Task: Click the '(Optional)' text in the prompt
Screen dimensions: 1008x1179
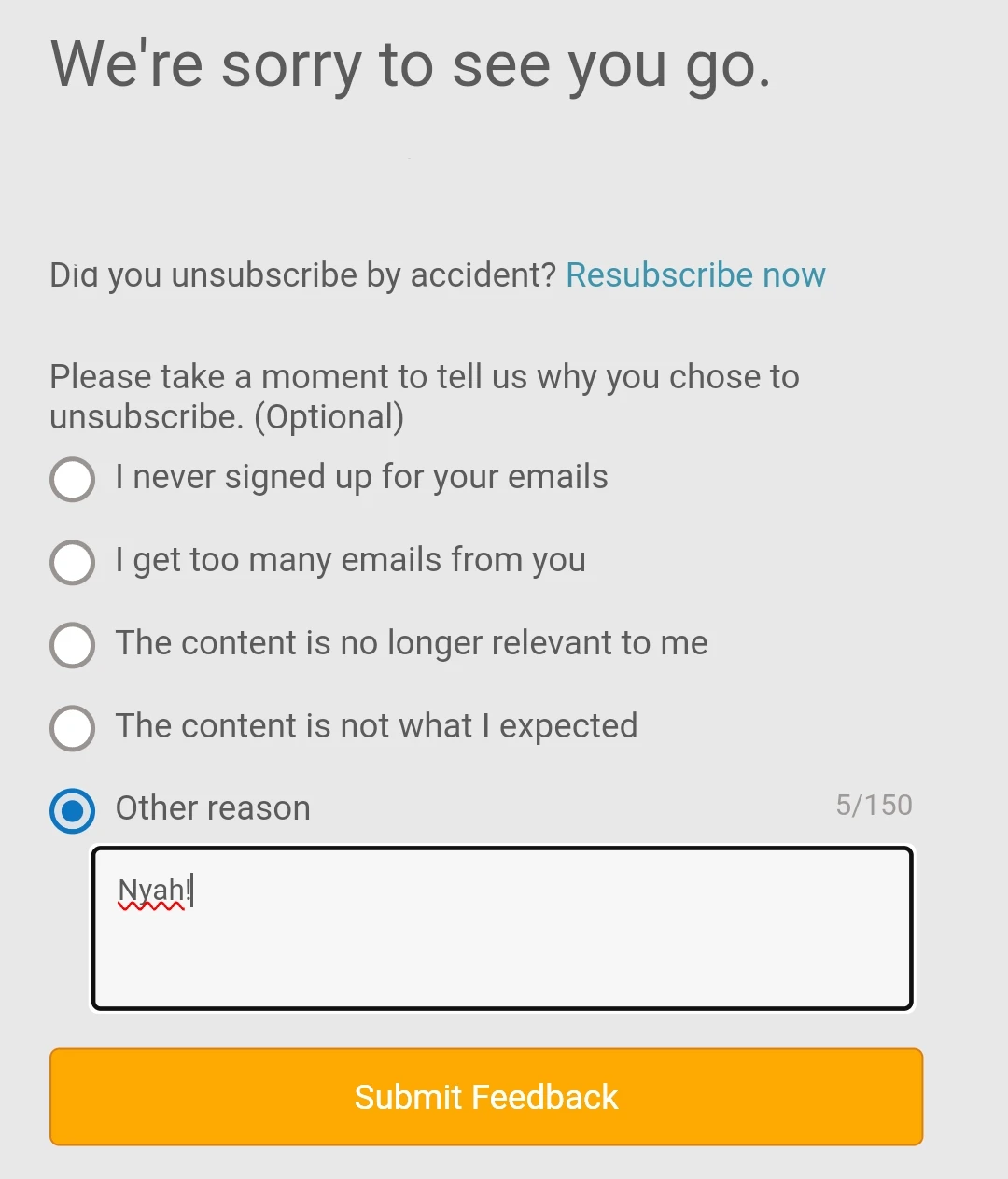Action: 329,417
